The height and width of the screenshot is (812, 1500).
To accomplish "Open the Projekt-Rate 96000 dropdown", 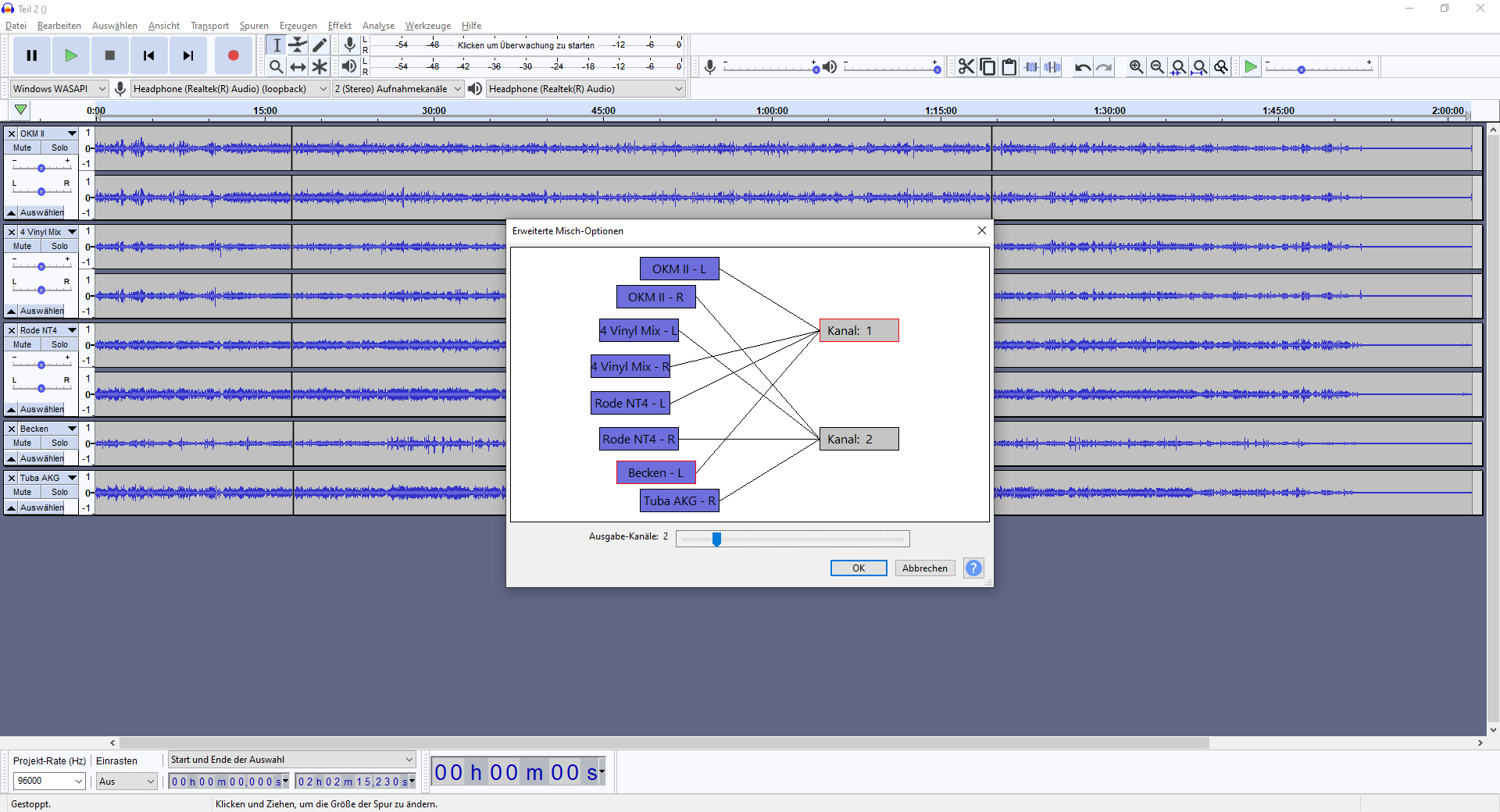I will click(x=49, y=781).
